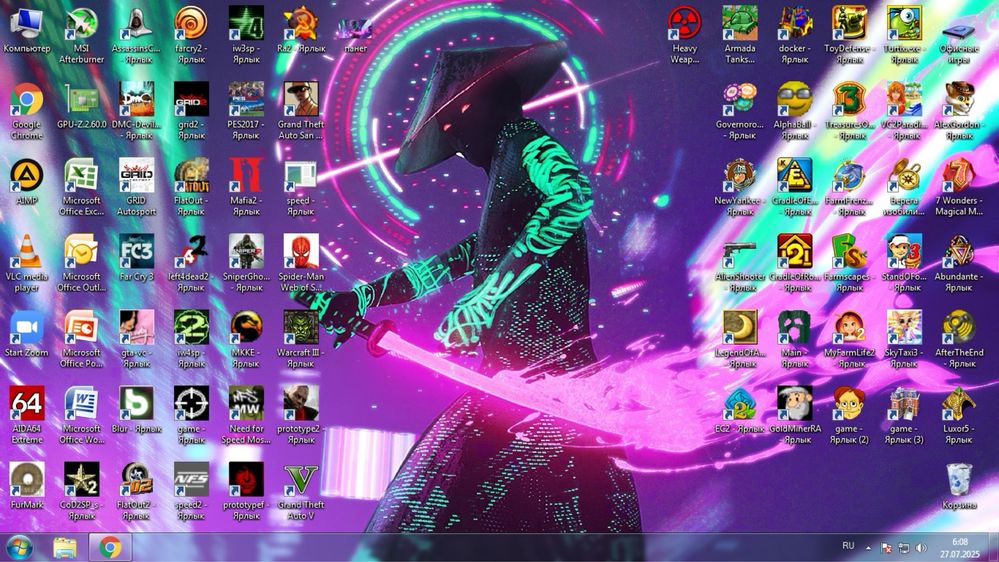This screenshot has width=999, height=562.
Task: Select the AIMP player icon
Action: click(x=27, y=176)
